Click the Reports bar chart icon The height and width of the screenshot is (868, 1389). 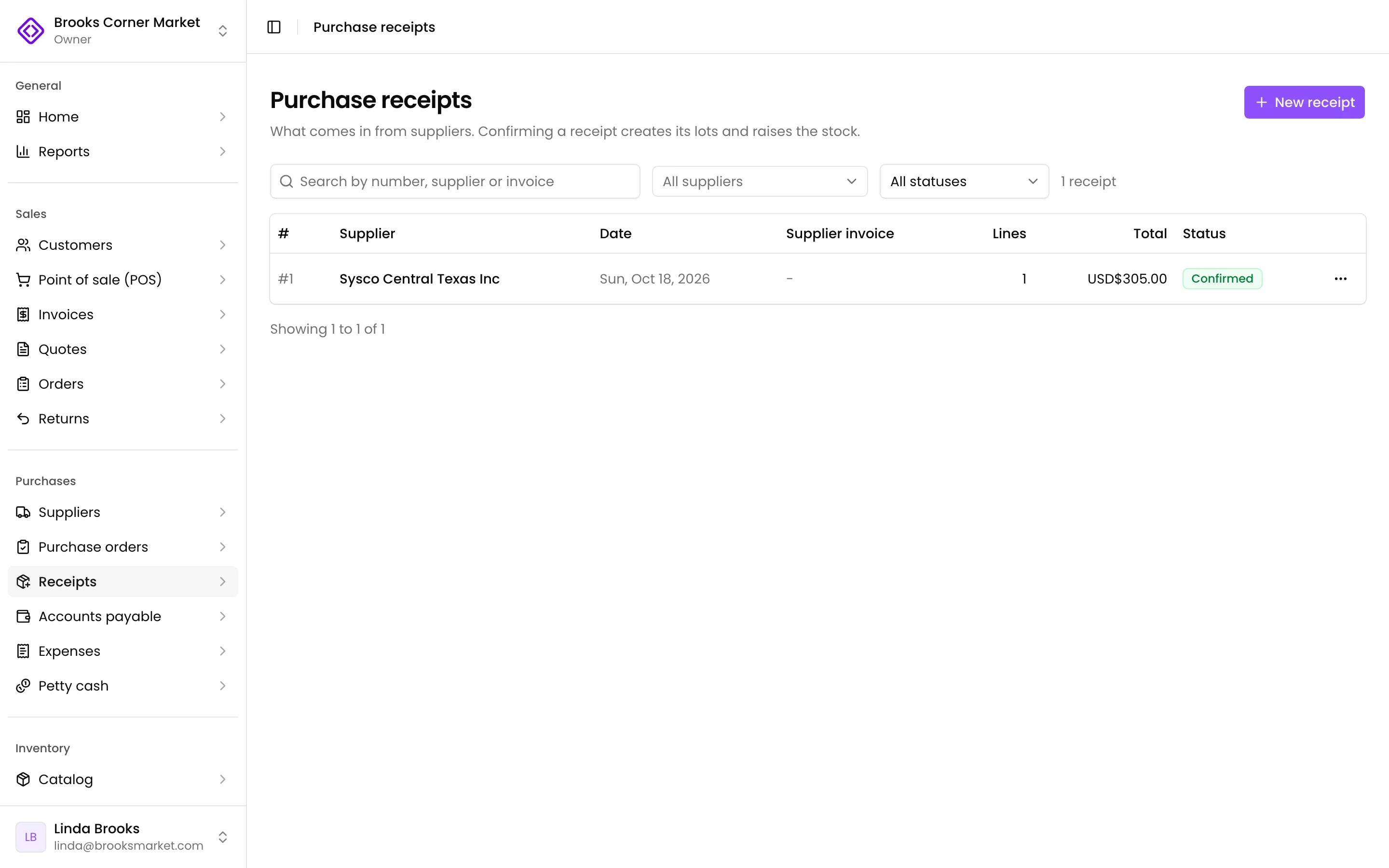coord(23,151)
